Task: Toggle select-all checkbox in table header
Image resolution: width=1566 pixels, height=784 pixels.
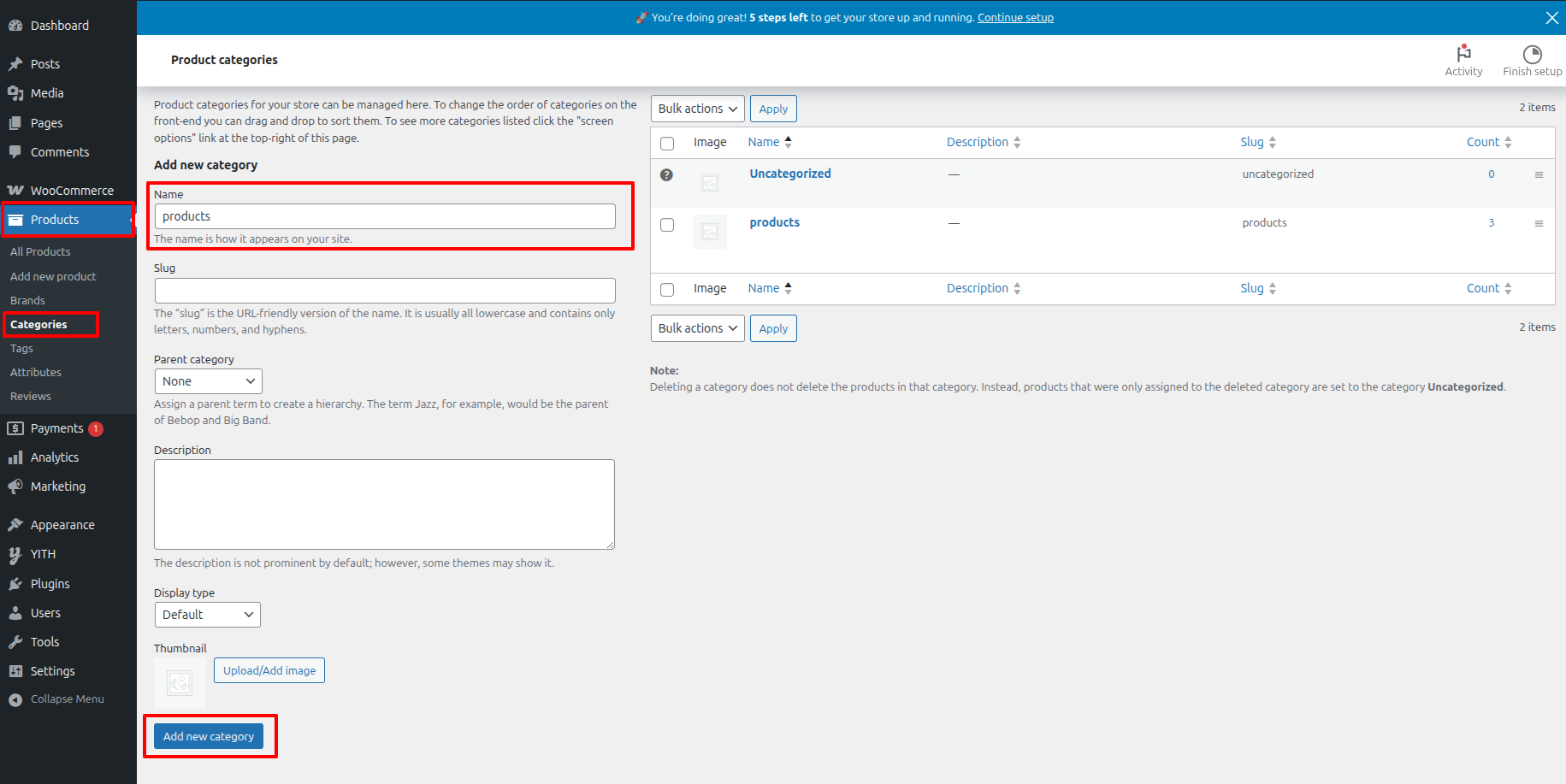Action: pos(667,143)
